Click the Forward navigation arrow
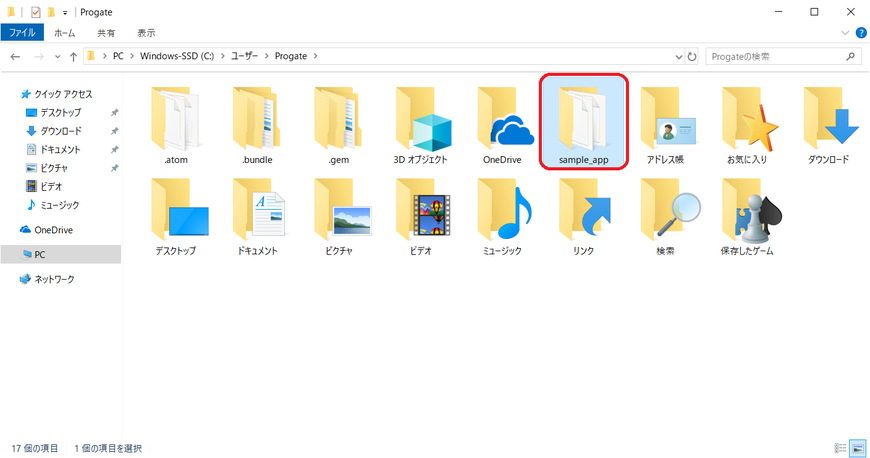Screen dimensions: 870x458 [39, 57]
